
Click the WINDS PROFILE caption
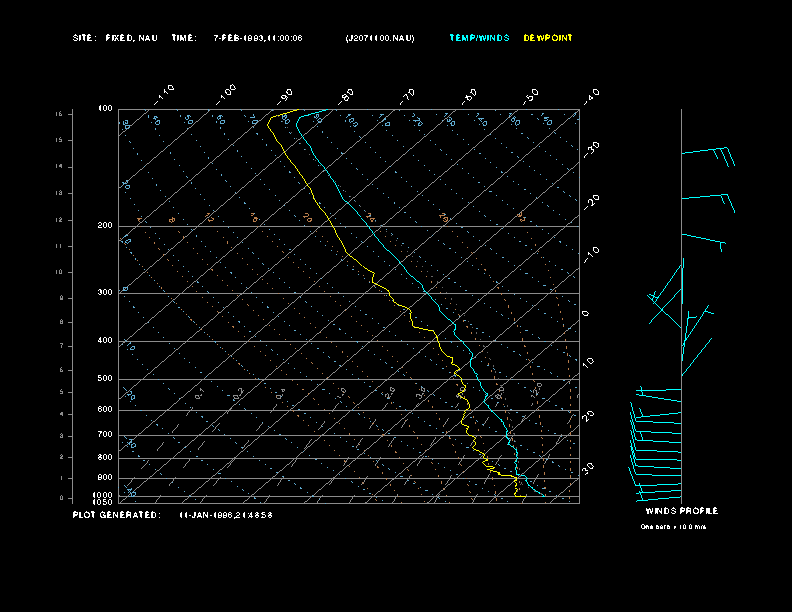pyautogui.click(x=681, y=511)
